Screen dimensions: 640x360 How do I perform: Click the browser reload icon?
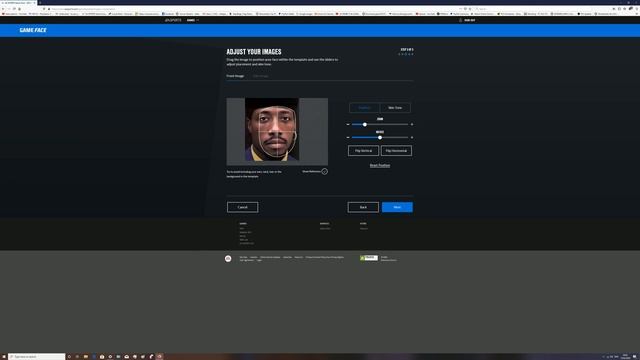coord(14,9)
